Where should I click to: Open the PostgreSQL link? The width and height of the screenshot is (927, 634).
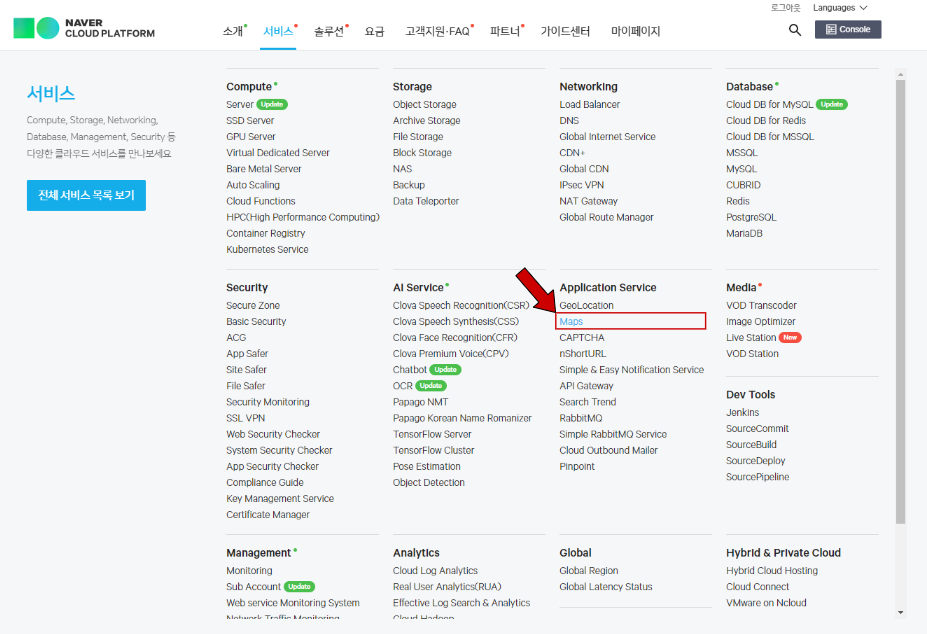click(751, 218)
